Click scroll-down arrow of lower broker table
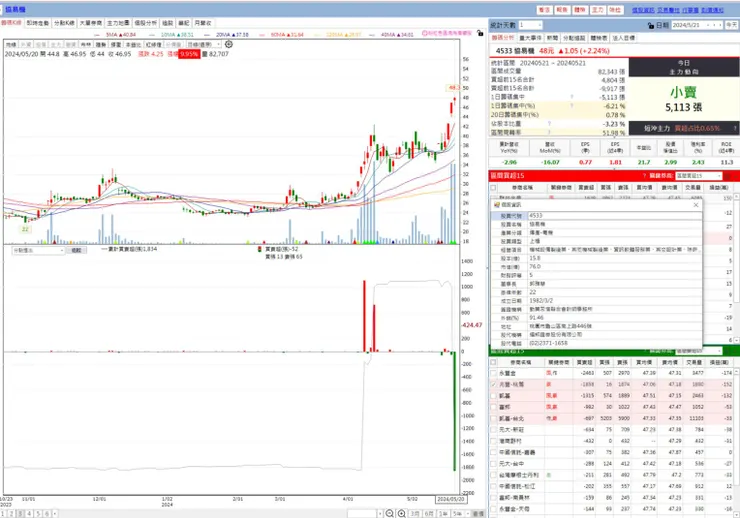This screenshot has width=740, height=518. coord(736,514)
